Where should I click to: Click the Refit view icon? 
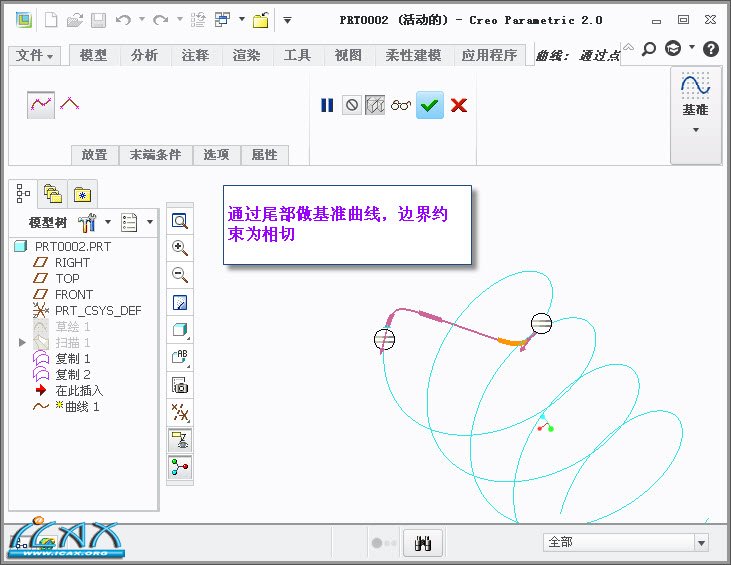(x=180, y=221)
